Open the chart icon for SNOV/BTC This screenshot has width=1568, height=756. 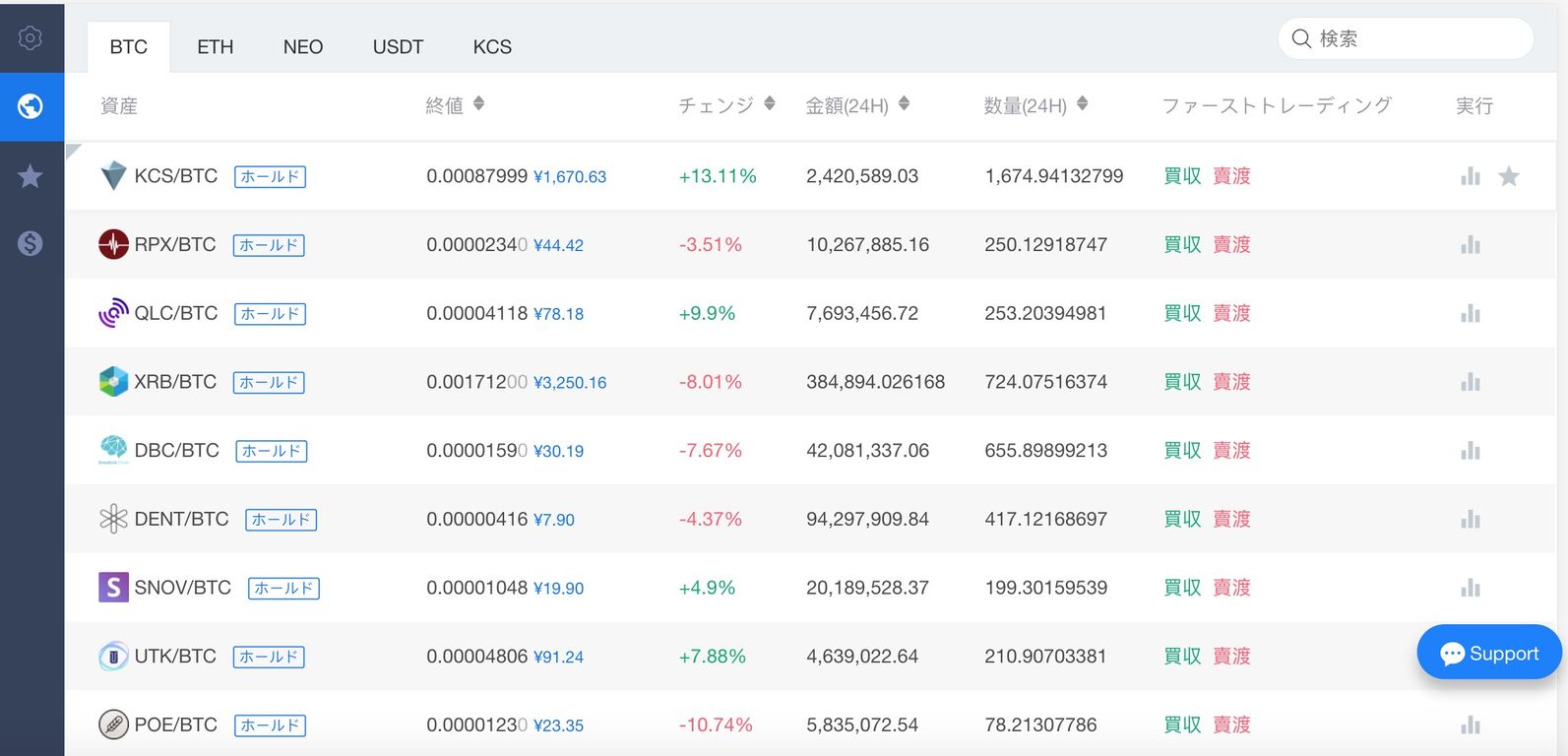point(1471,588)
